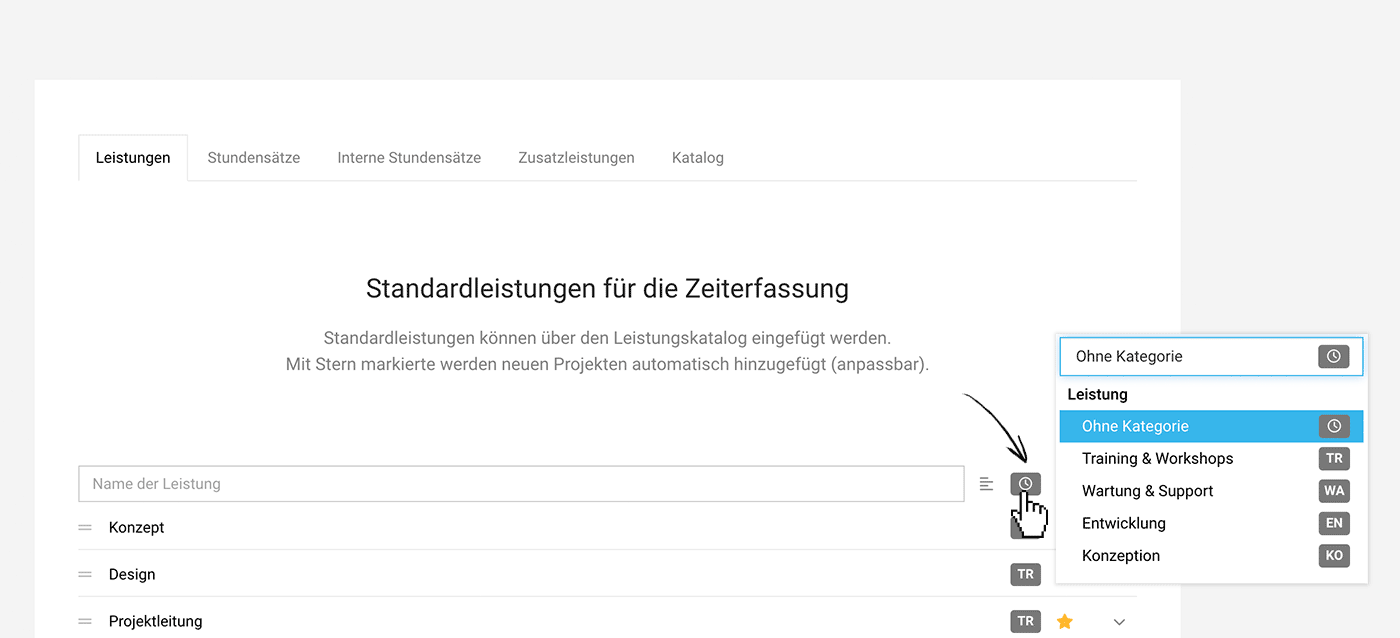Click the TR badge on the Projektleitung row
Screen dimensions: 1400x638
[1025, 621]
